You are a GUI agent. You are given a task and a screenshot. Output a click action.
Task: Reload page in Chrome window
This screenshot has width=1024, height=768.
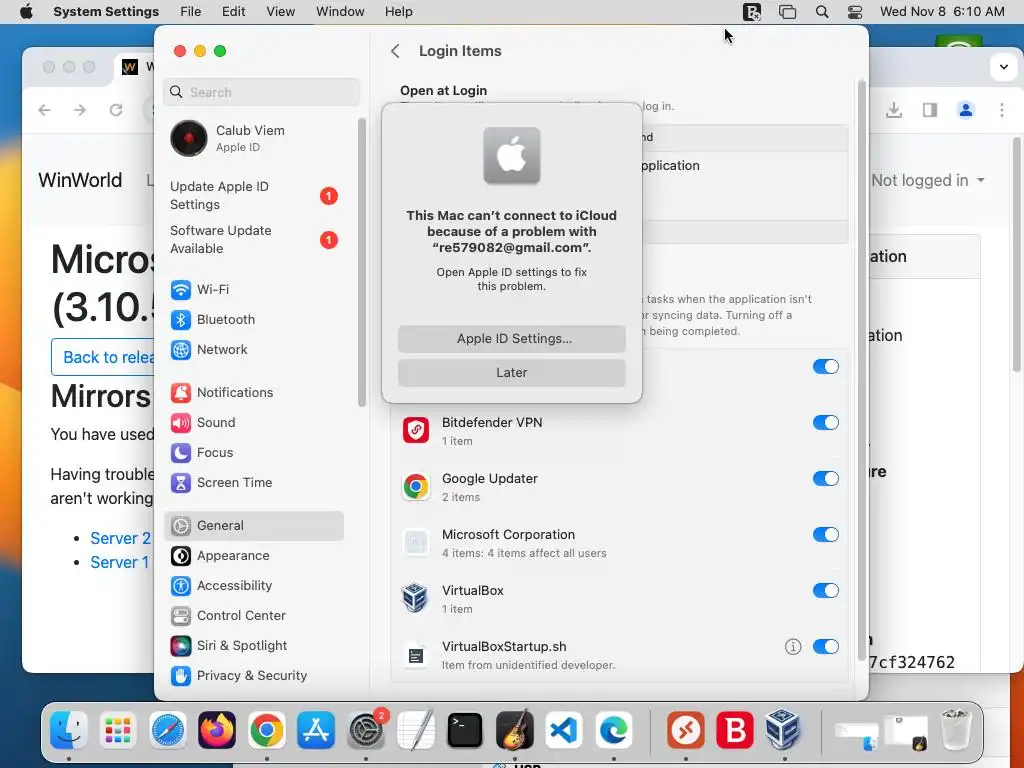point(116,110)
